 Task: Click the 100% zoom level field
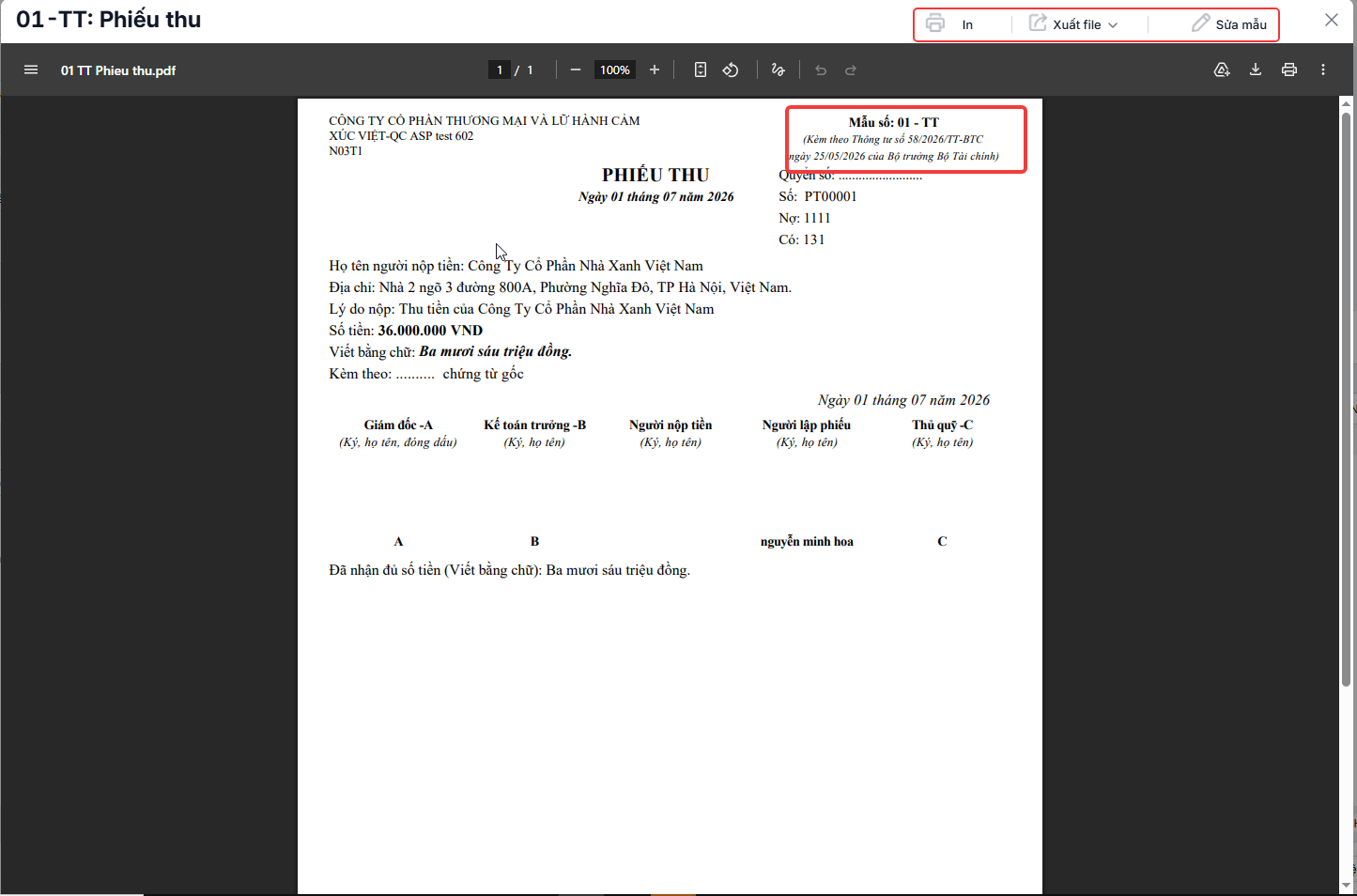[x=615, y=70]
